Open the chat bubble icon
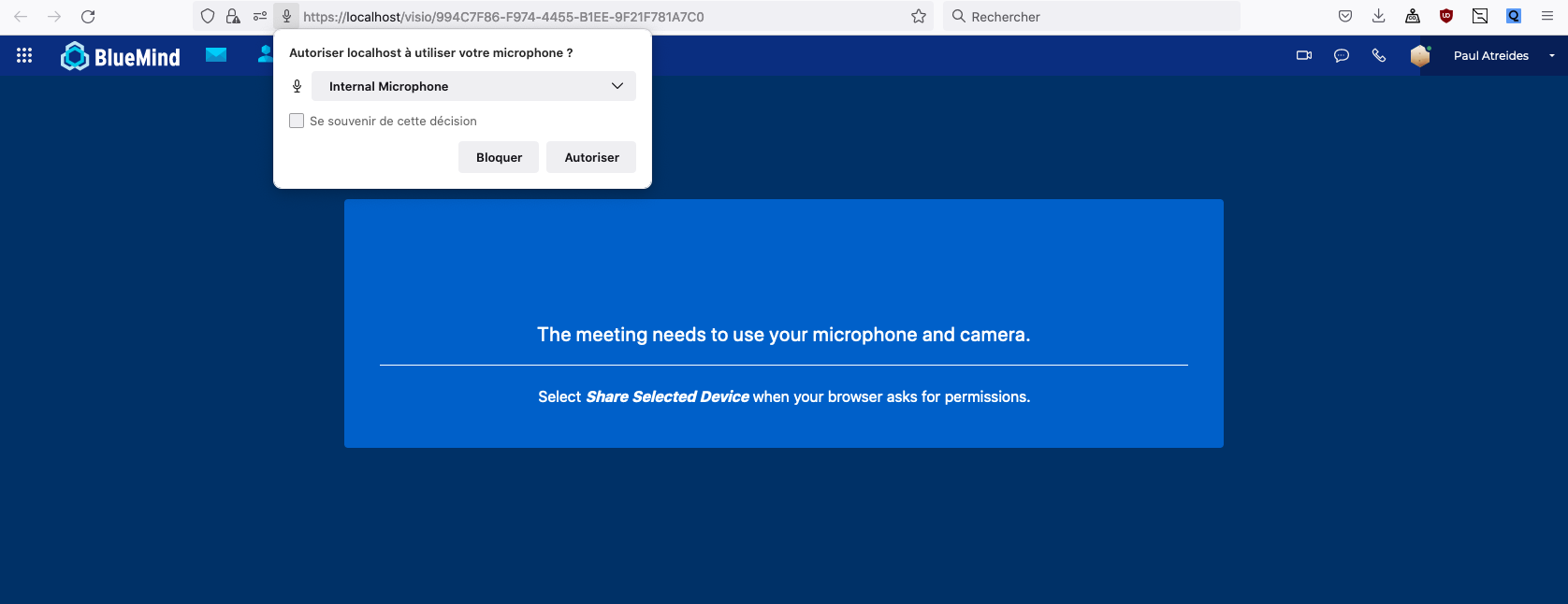This screenshot has height=604, width=1568. (1341, 56)
